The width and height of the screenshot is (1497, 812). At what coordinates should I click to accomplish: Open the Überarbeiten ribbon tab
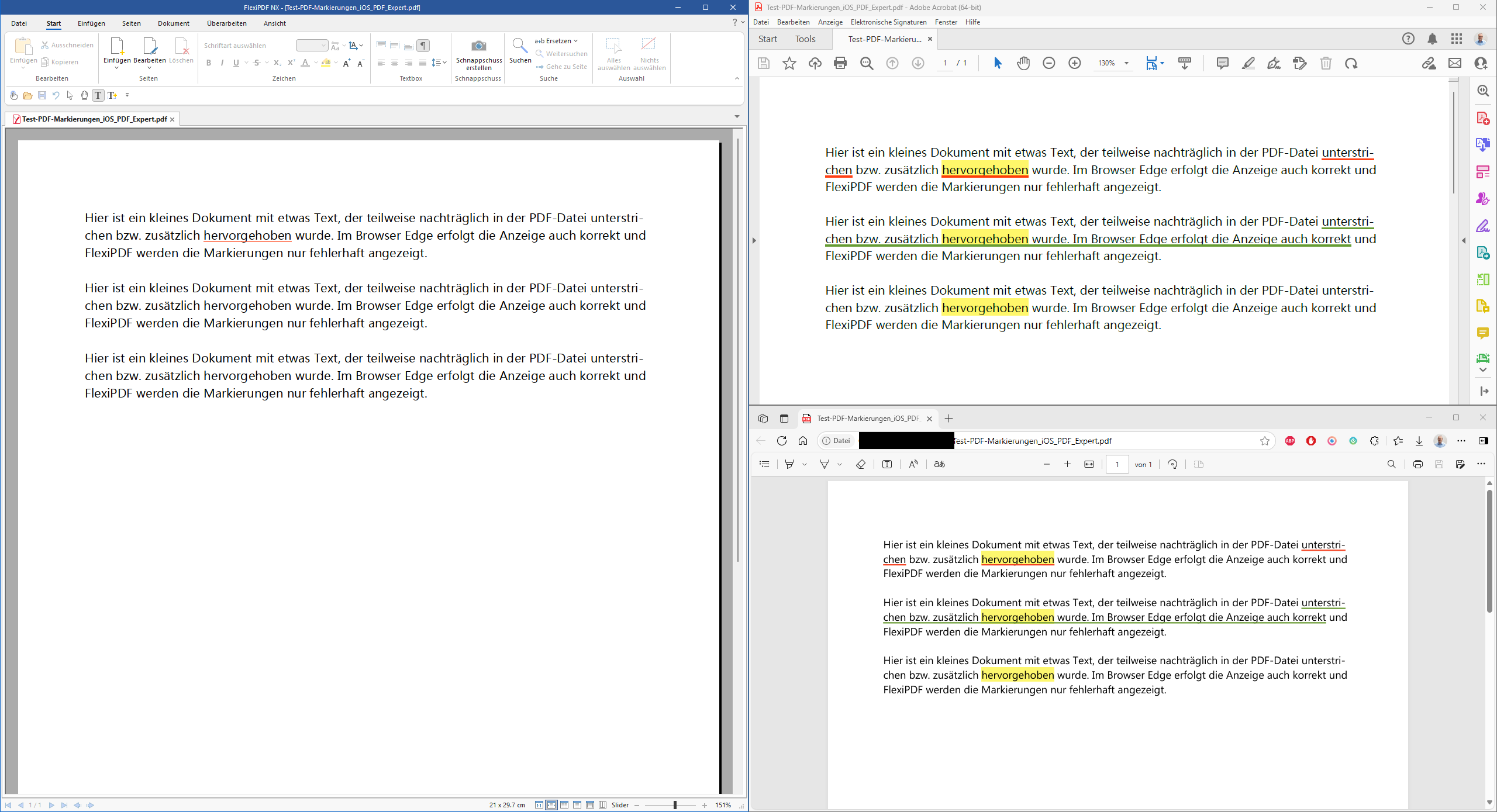(226, 23)
